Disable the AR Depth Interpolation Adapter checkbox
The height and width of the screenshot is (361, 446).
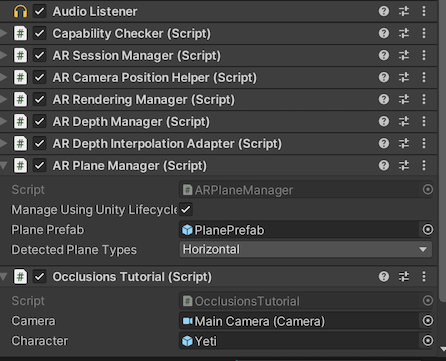[x=40, y=143]
